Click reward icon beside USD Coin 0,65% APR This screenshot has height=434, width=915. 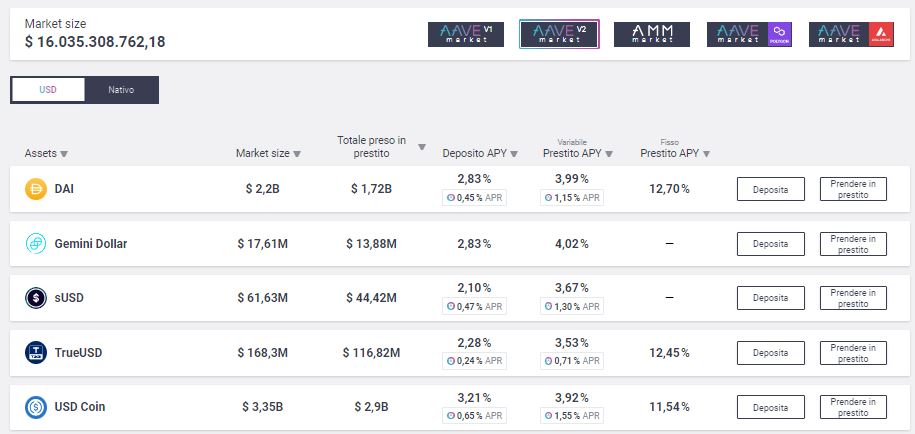pyautogui.click(x=450, y=416)
